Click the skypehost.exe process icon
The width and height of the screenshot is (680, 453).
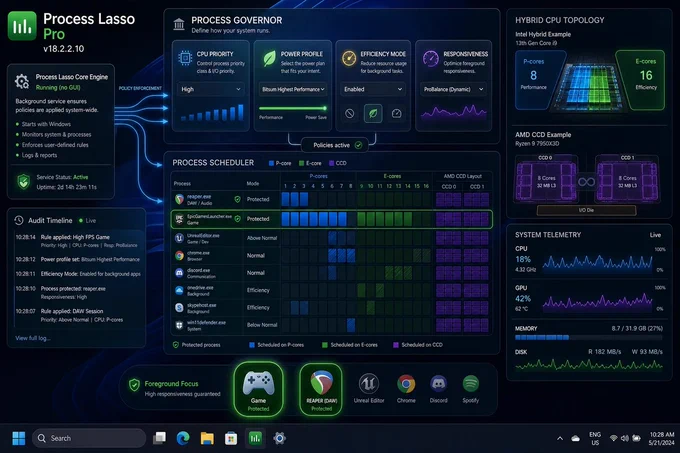[179, 308]
